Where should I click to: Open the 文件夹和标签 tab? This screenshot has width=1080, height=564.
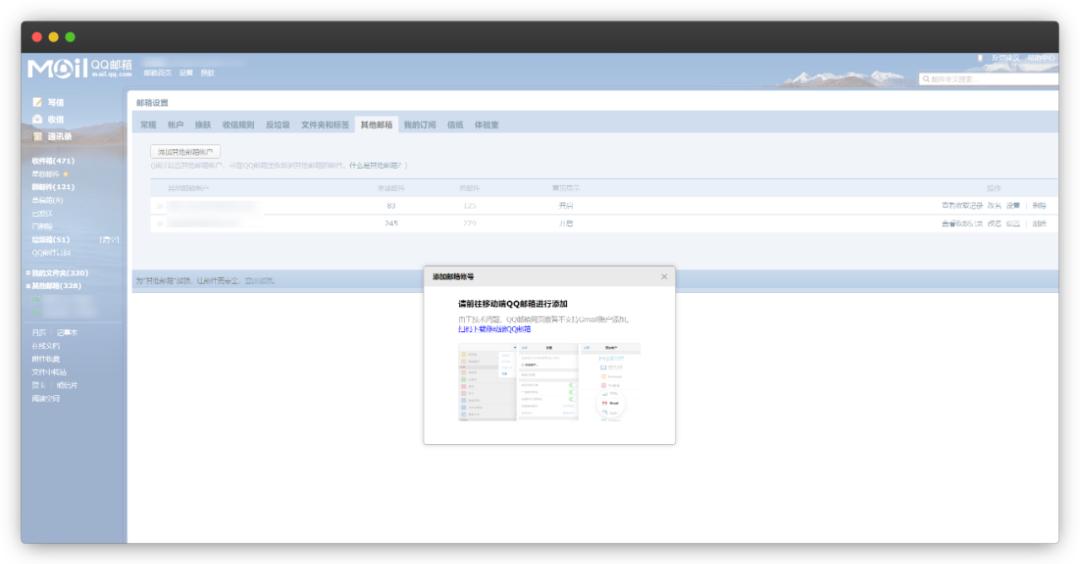pos(324,125)
